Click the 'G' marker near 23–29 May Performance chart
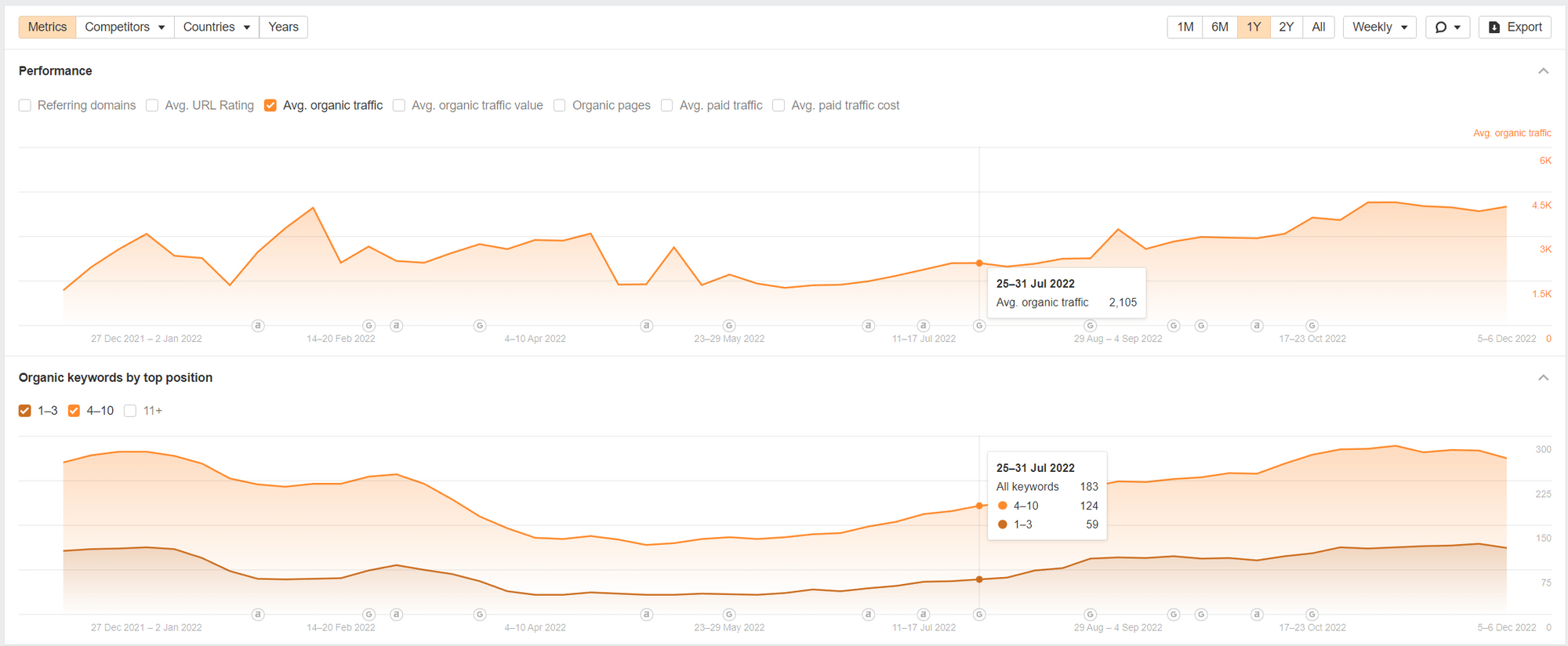 click(x=729, y=325)
